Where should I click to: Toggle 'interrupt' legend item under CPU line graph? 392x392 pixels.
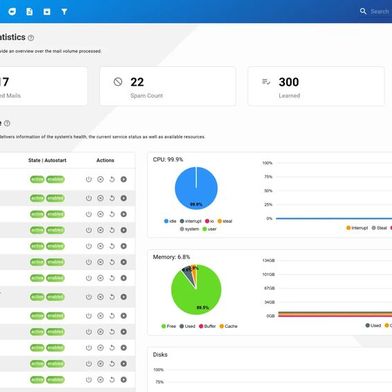(x=357, y=228)
